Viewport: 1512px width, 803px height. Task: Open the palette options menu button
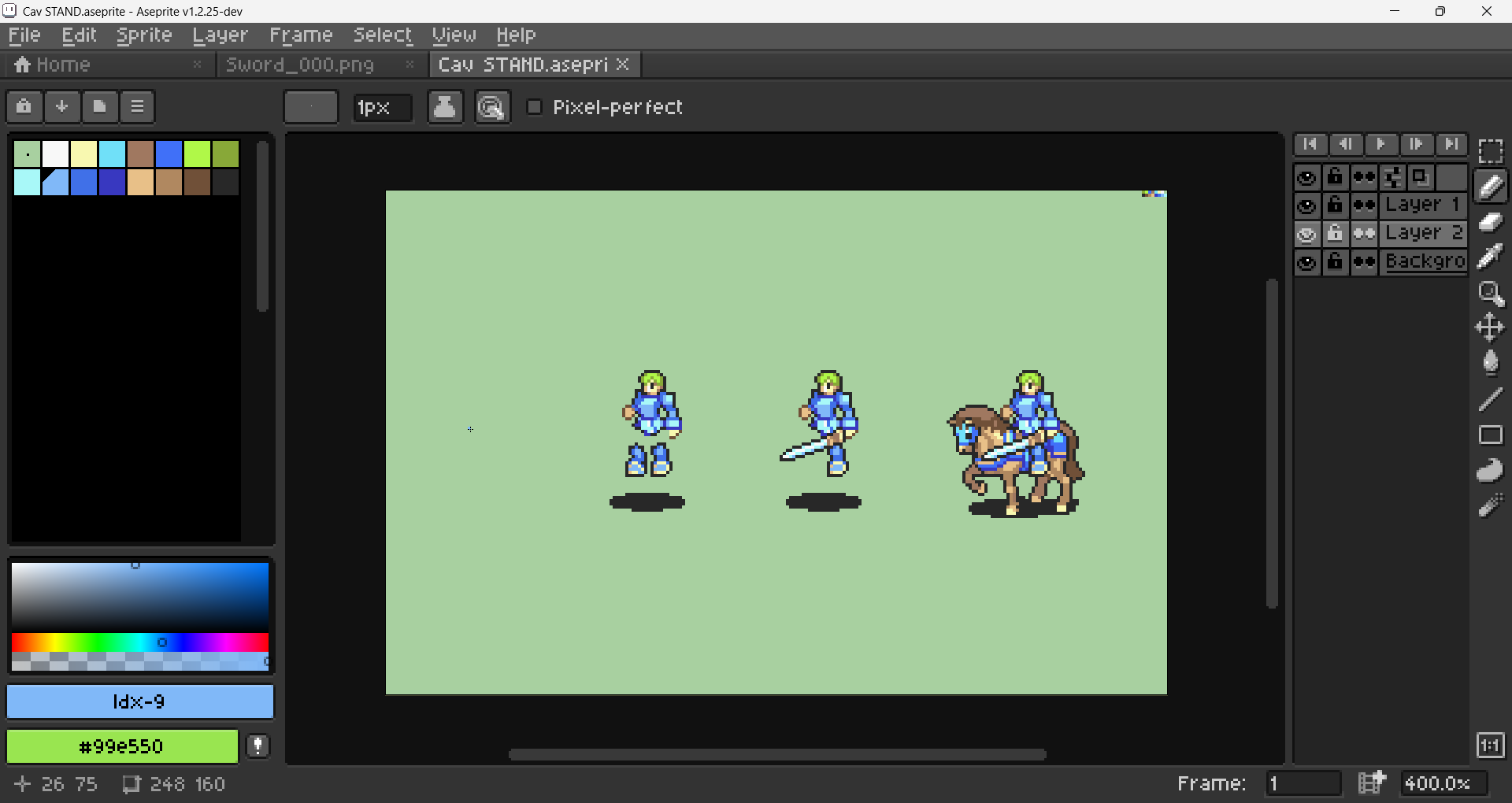[138, 107]
